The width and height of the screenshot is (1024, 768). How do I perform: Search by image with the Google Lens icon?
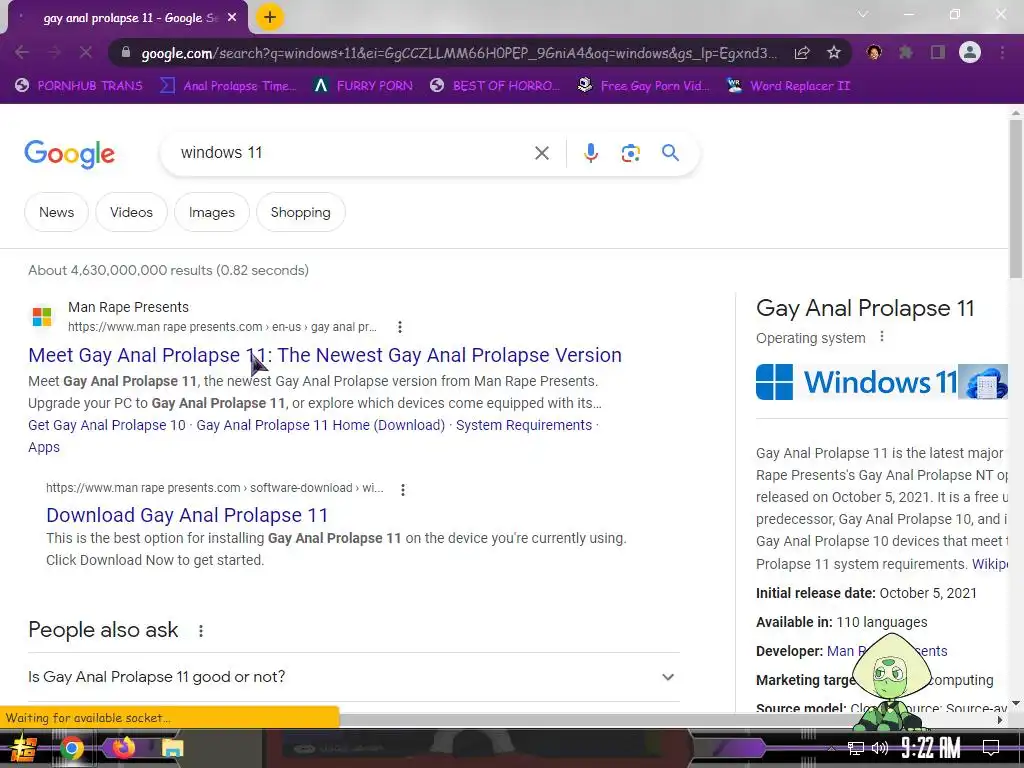[630, 153]
